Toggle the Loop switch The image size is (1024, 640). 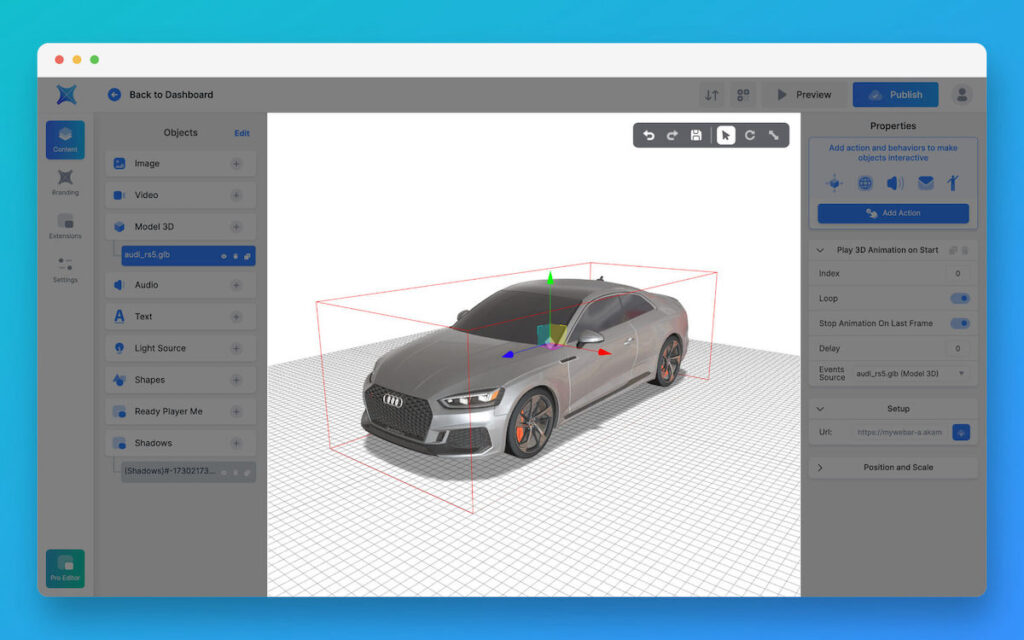click(959, 298)
